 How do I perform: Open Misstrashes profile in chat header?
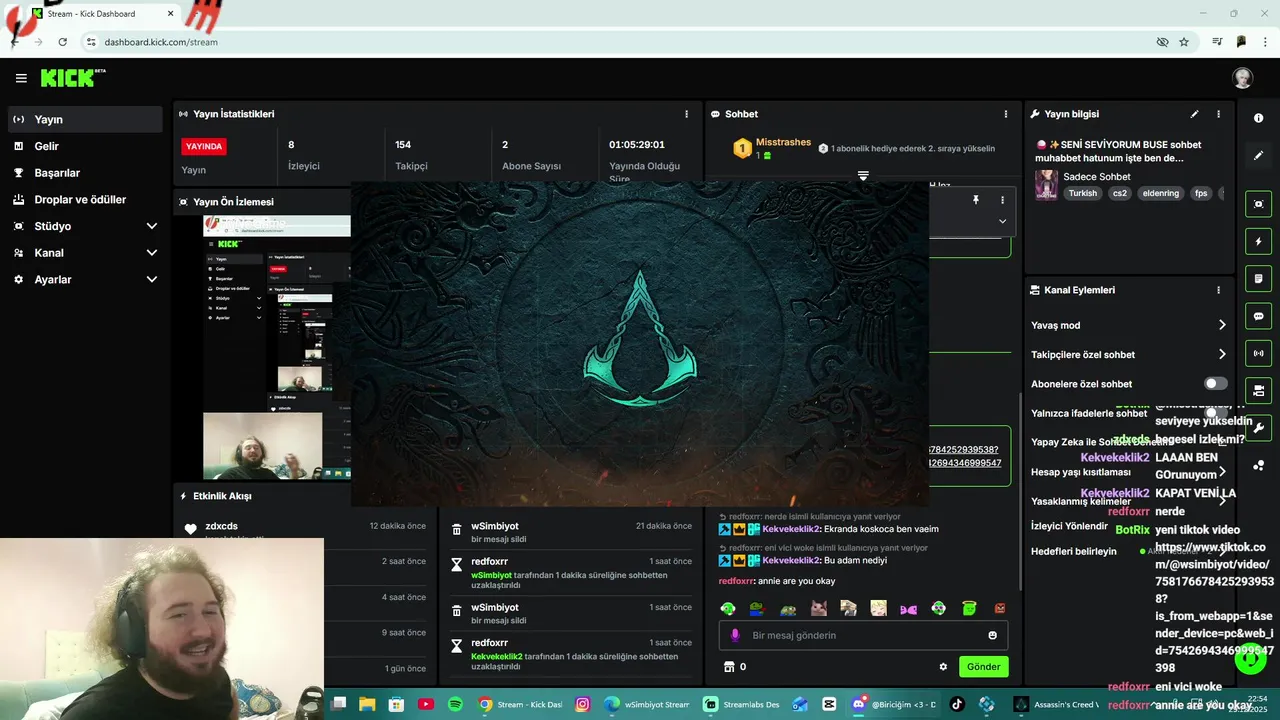(x=783, y=142)
